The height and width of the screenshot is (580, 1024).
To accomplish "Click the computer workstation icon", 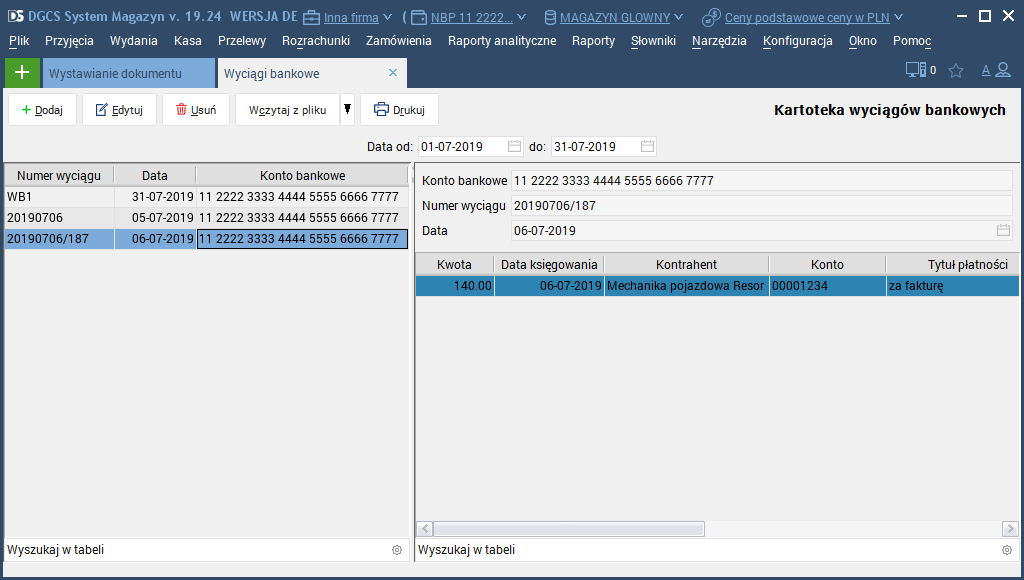I will point(914,70).
